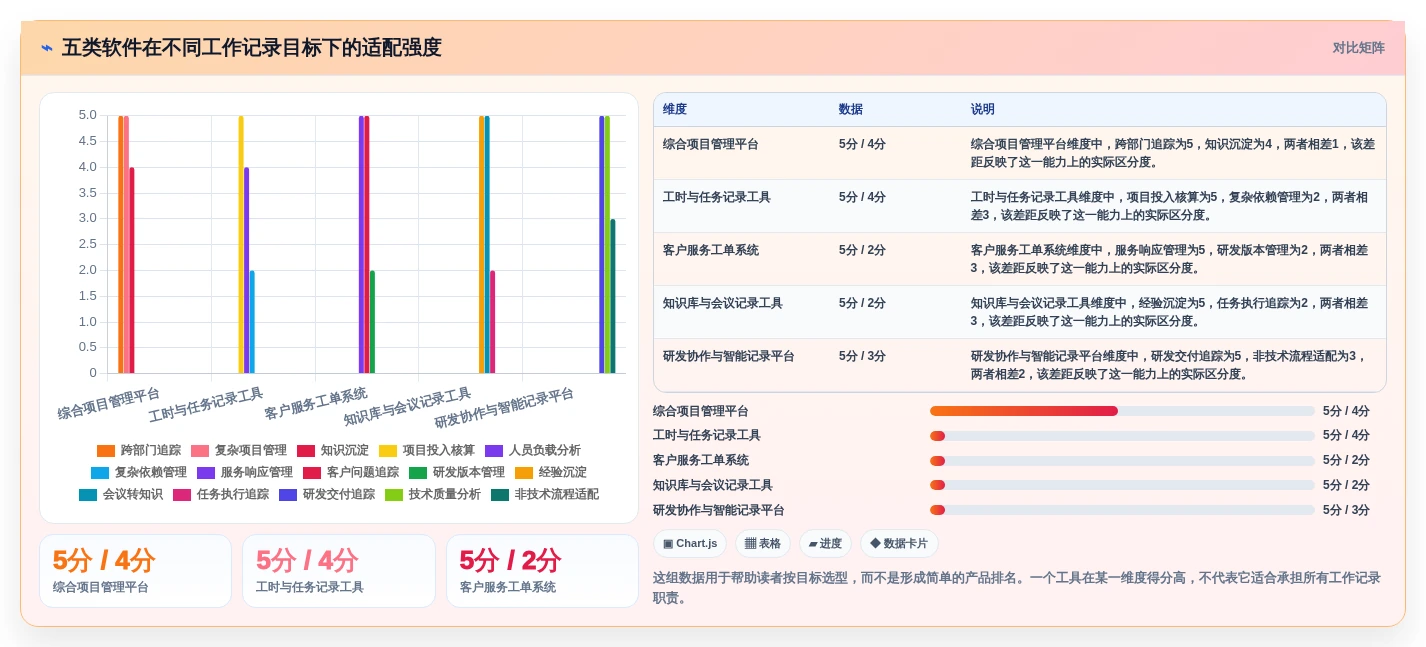Select the 客户服务工单系统 table row name

click(711, 250)
